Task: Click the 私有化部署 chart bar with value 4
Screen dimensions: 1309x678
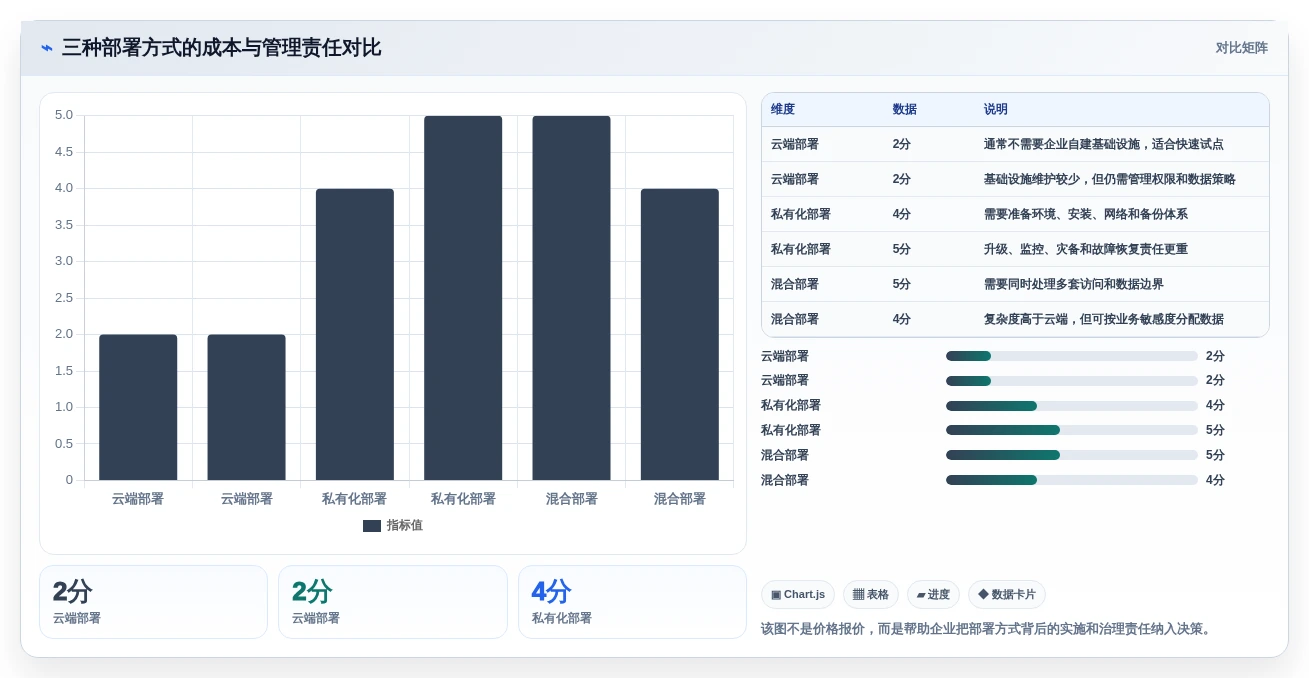Action: [x=355, y=334]
